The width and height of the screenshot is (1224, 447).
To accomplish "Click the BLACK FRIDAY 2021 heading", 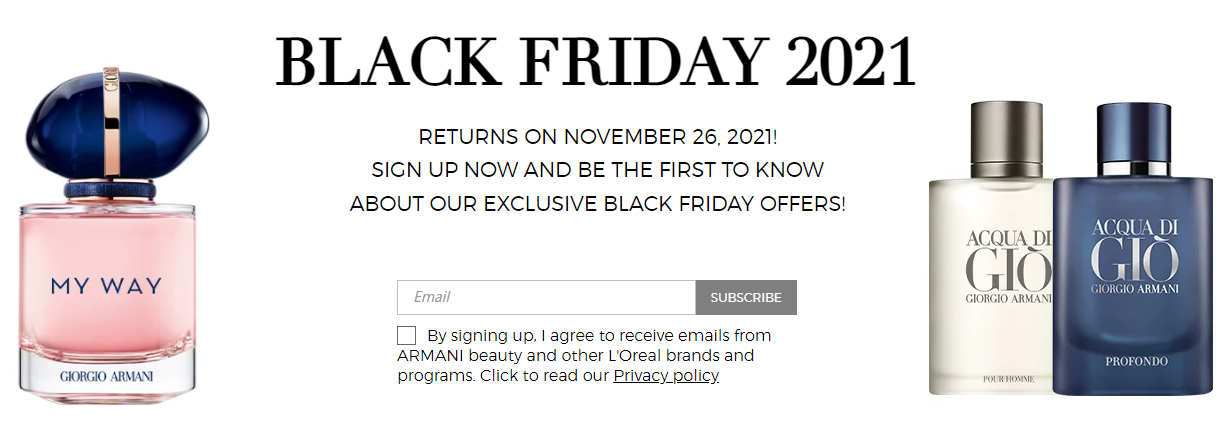I will tap(596, 61).
